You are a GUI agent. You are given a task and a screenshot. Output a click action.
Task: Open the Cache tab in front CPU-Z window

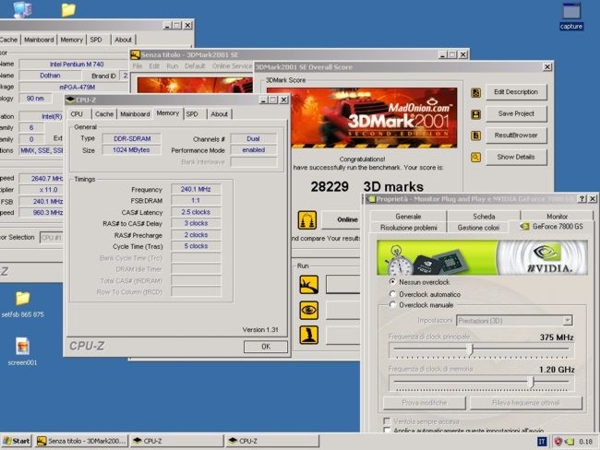coord(105,114)
